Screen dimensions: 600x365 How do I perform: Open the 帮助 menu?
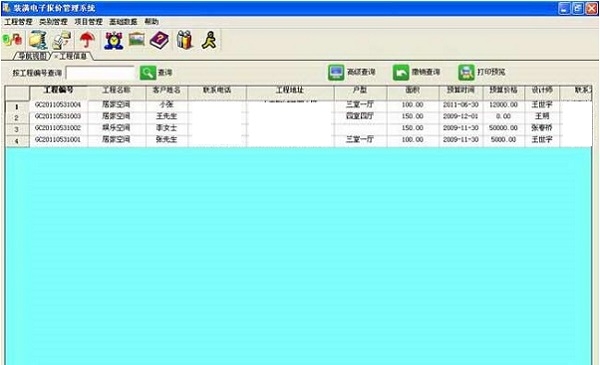(152, 21)
